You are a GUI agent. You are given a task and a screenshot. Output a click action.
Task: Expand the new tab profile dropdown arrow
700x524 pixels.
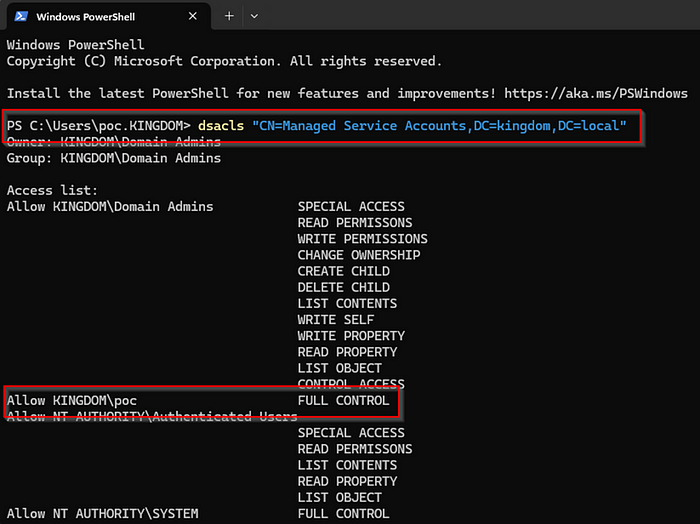(254, 17)
